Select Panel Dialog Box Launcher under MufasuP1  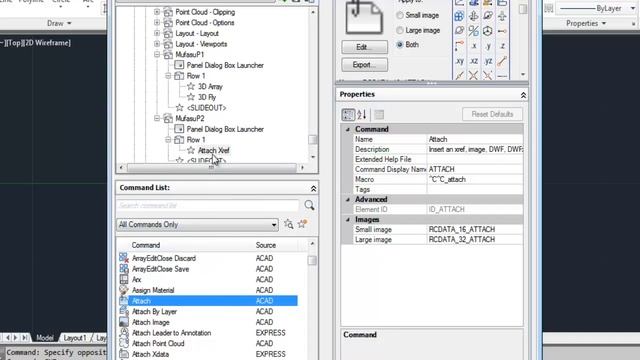[x=225, y=65]
